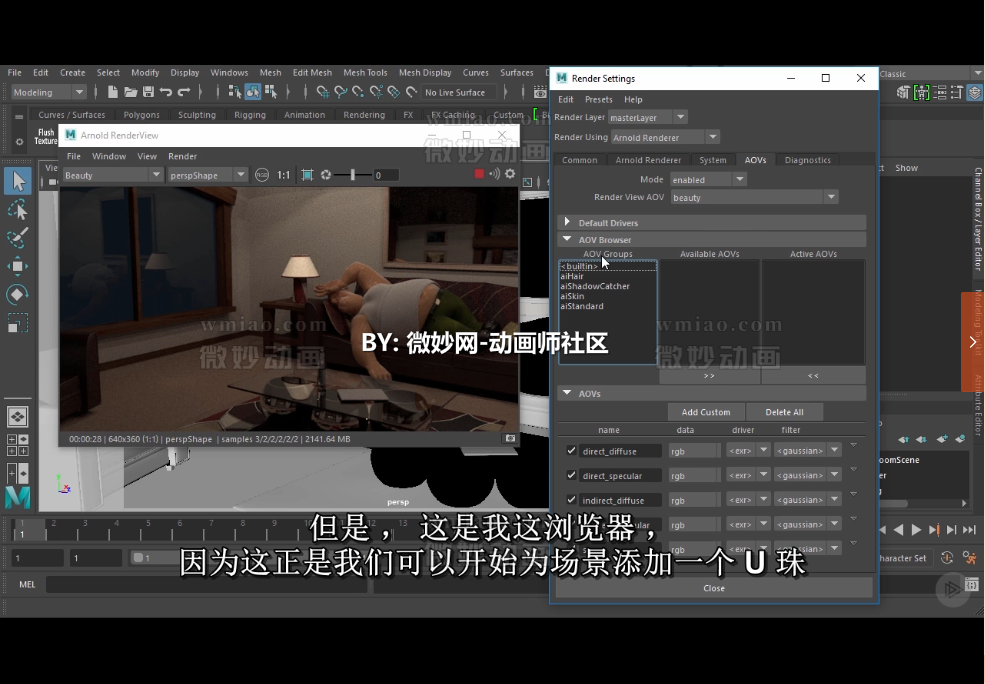Select the Lasso selection tool

(x=17, y=210)
